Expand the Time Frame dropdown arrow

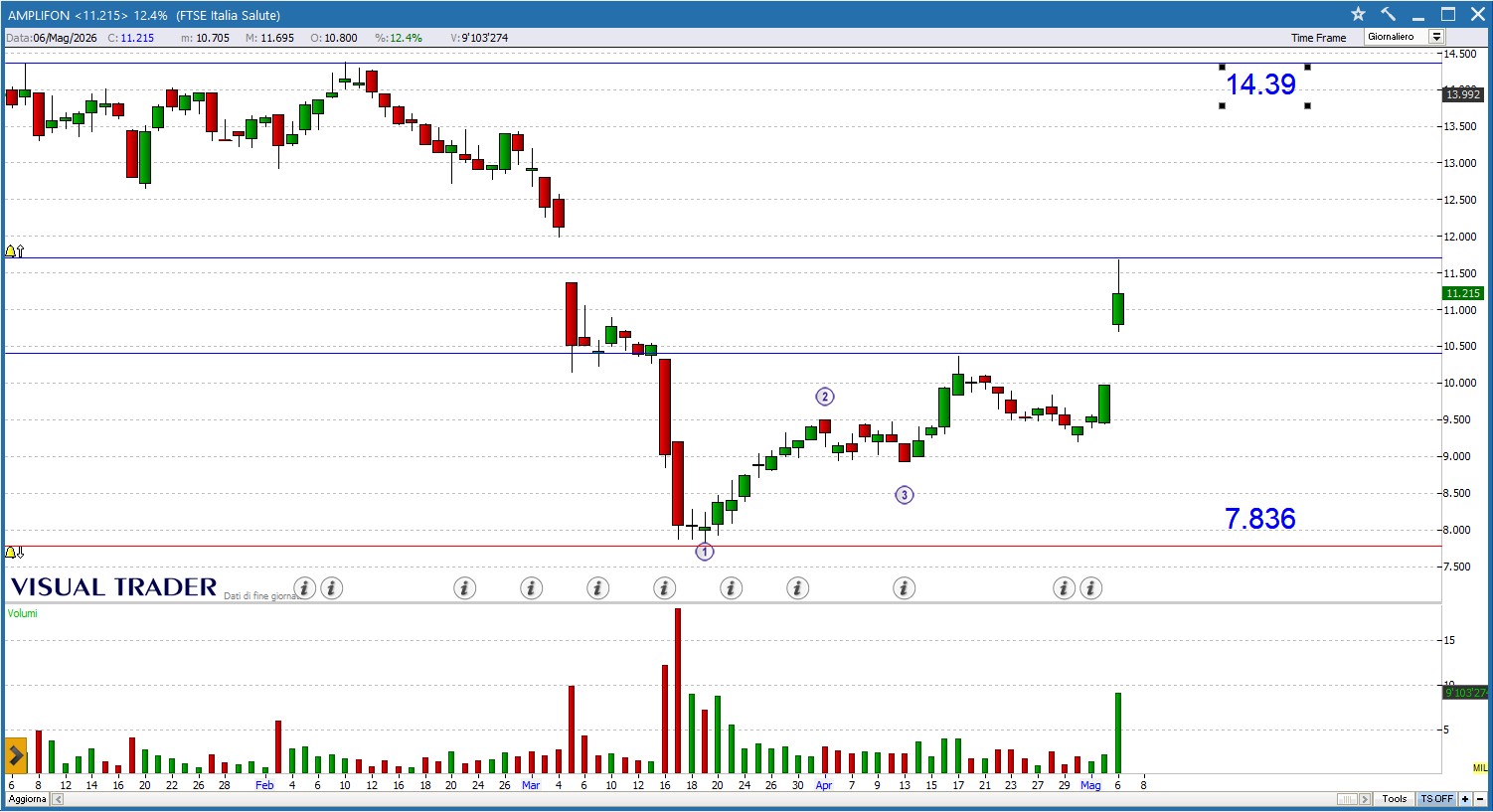(1435, 37)
